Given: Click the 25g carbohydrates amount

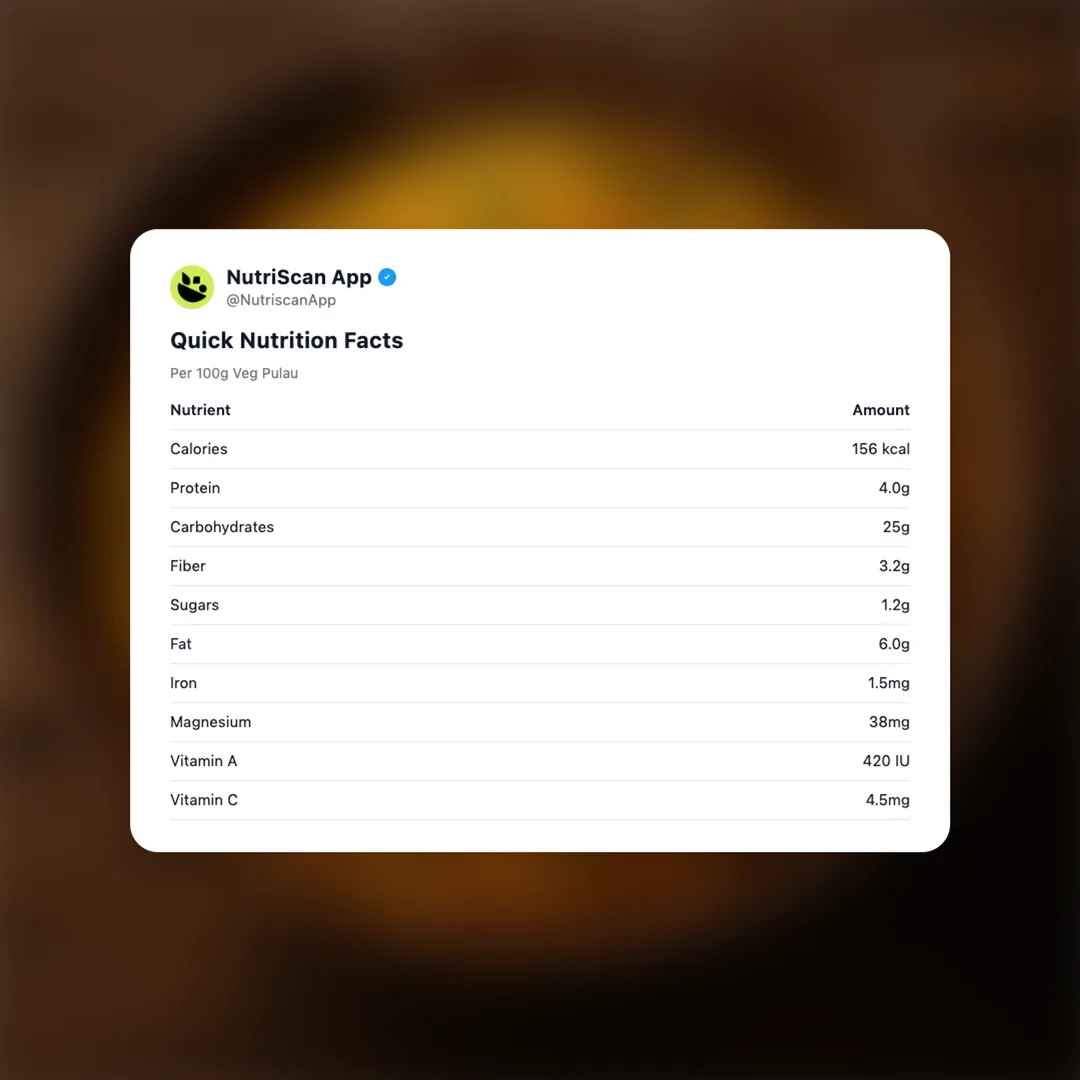Looking at the screenshot, I should [896, 527].
